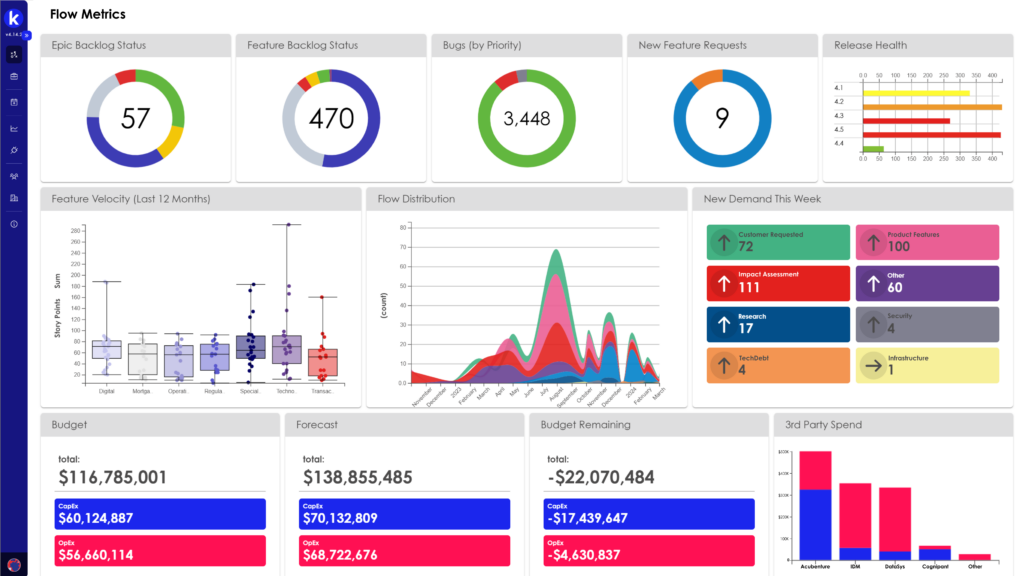This screenshot has width=1024, height=576.
Task: Select the Flow Metrics icon in the sidebar
Action: 14,55
